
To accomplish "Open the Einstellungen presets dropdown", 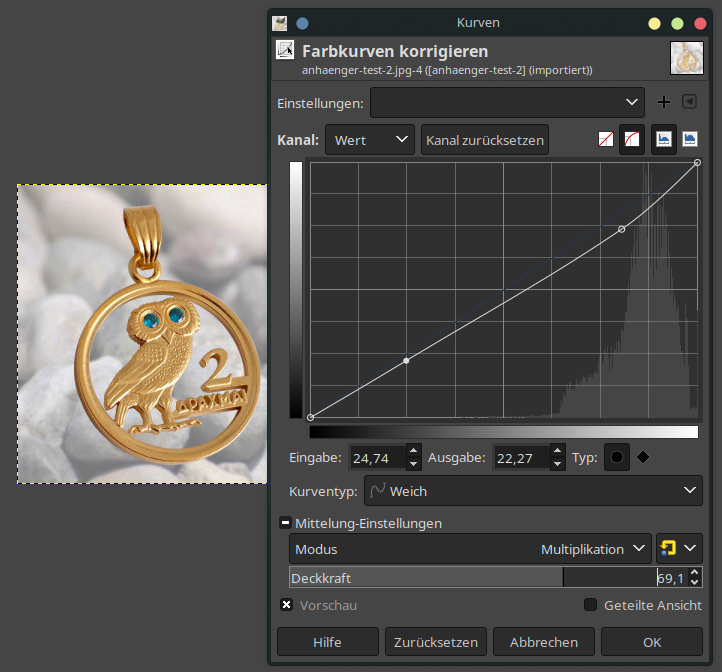I will [x=508, y=102].
